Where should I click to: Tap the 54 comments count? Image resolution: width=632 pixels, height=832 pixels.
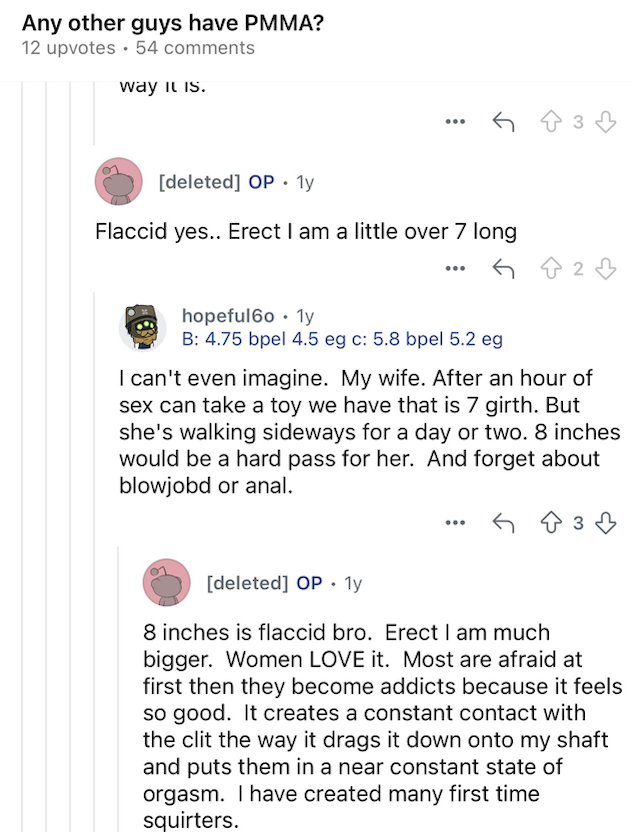coord(195,48)
